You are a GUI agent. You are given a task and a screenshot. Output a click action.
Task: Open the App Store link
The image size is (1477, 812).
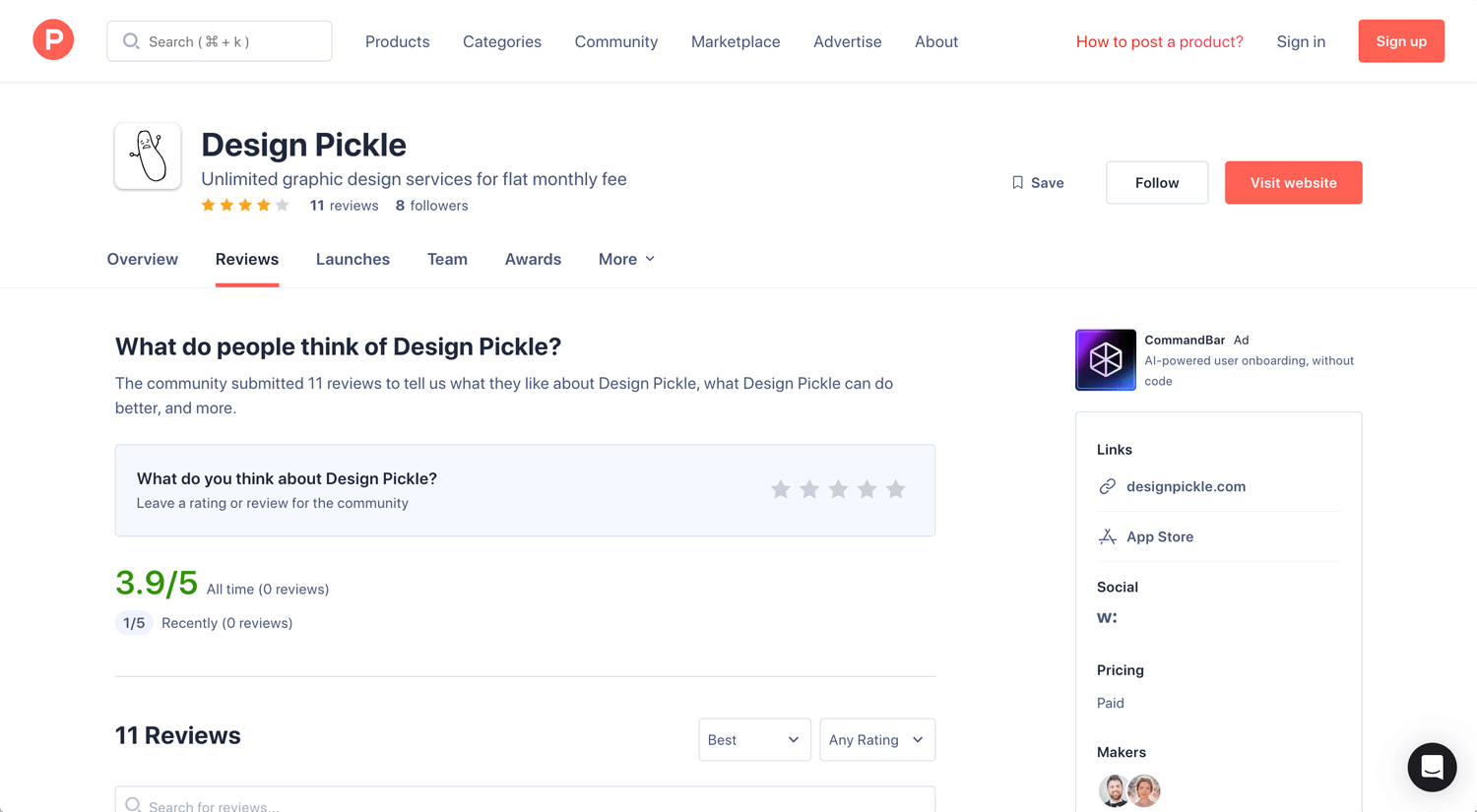pyautogui.click(x=1160, y=536)
